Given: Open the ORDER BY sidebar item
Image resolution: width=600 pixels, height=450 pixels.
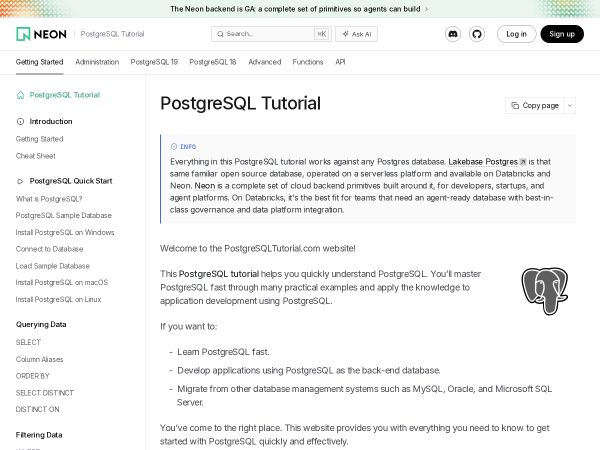Looking at the screenshot, I should click(33, 376).
